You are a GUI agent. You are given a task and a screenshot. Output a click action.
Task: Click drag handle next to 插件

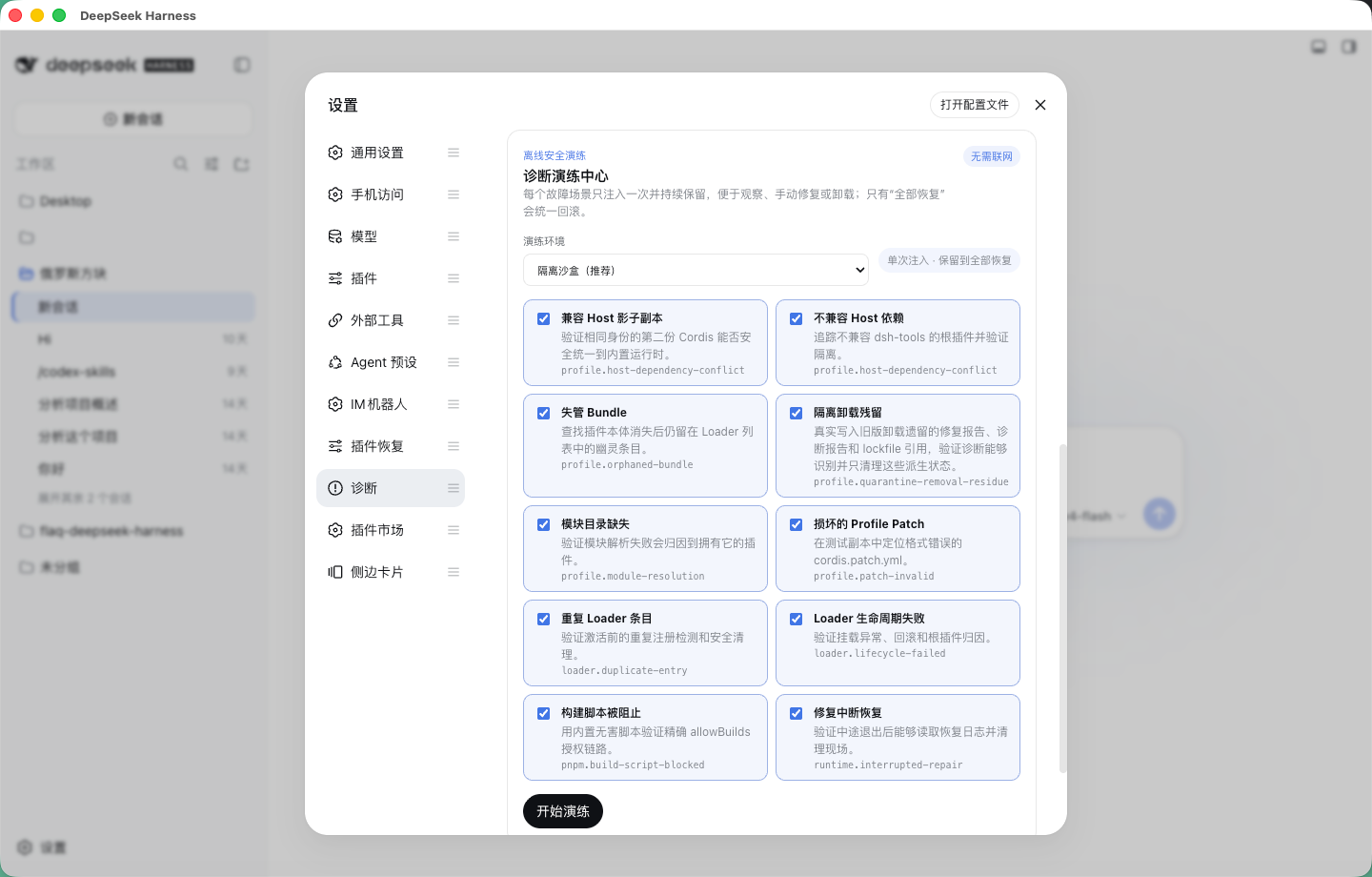[x=454, y=278]
